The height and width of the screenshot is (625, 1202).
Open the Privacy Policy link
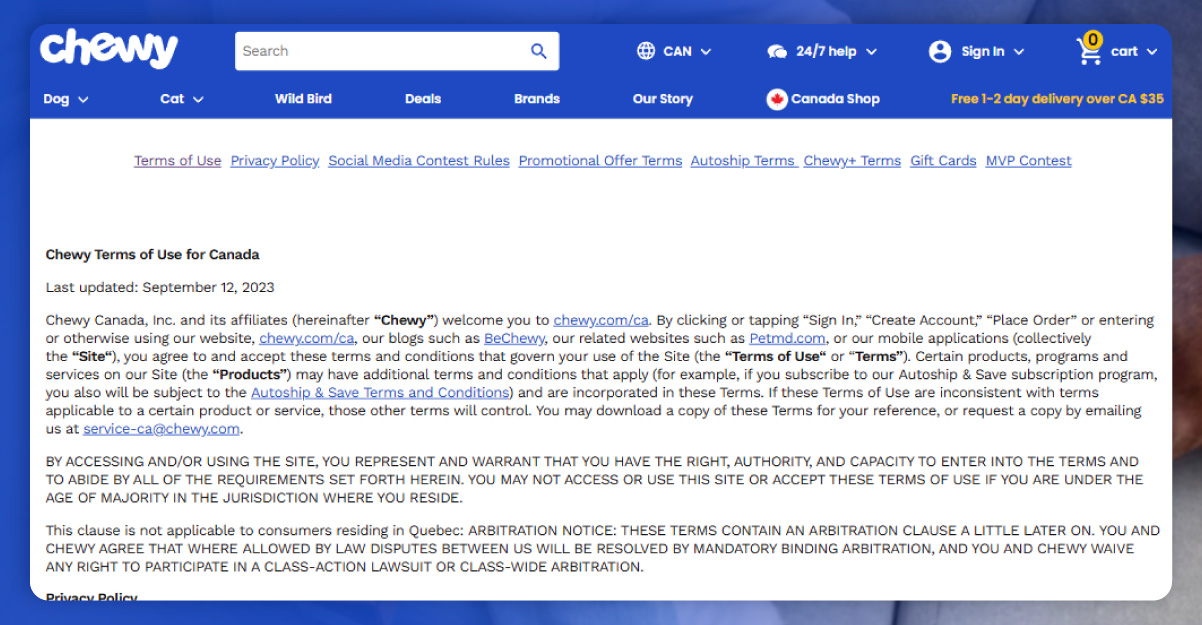tap(275, 161)
